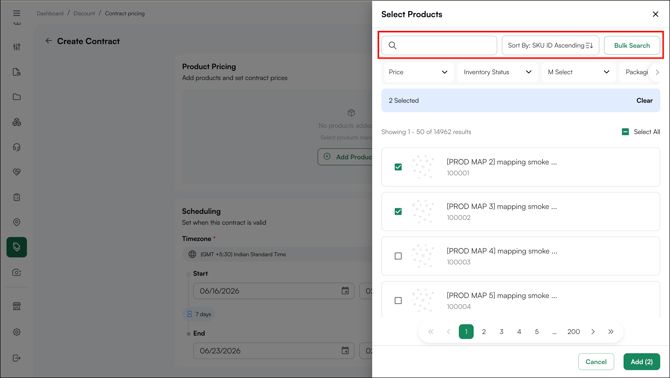This screenshot has height=378, width=670.
Task: Open the Packaging filter dropdown
Action: [636, 72]
